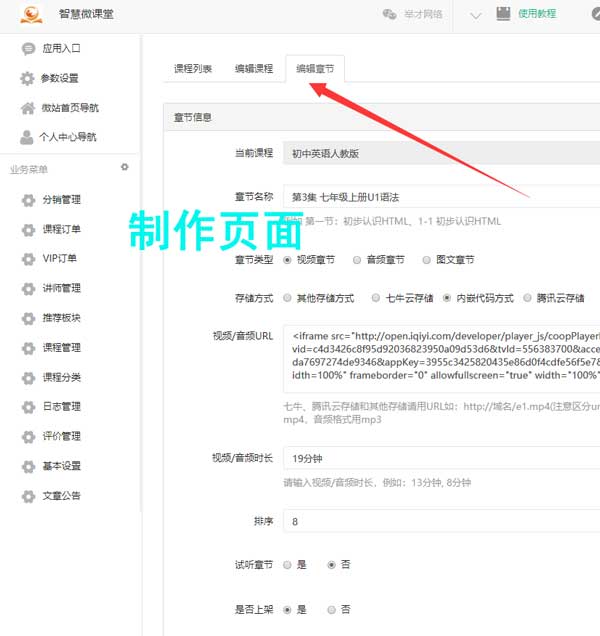
Task: Click the 智慧微课堂 logo icon
Action: 31,14
